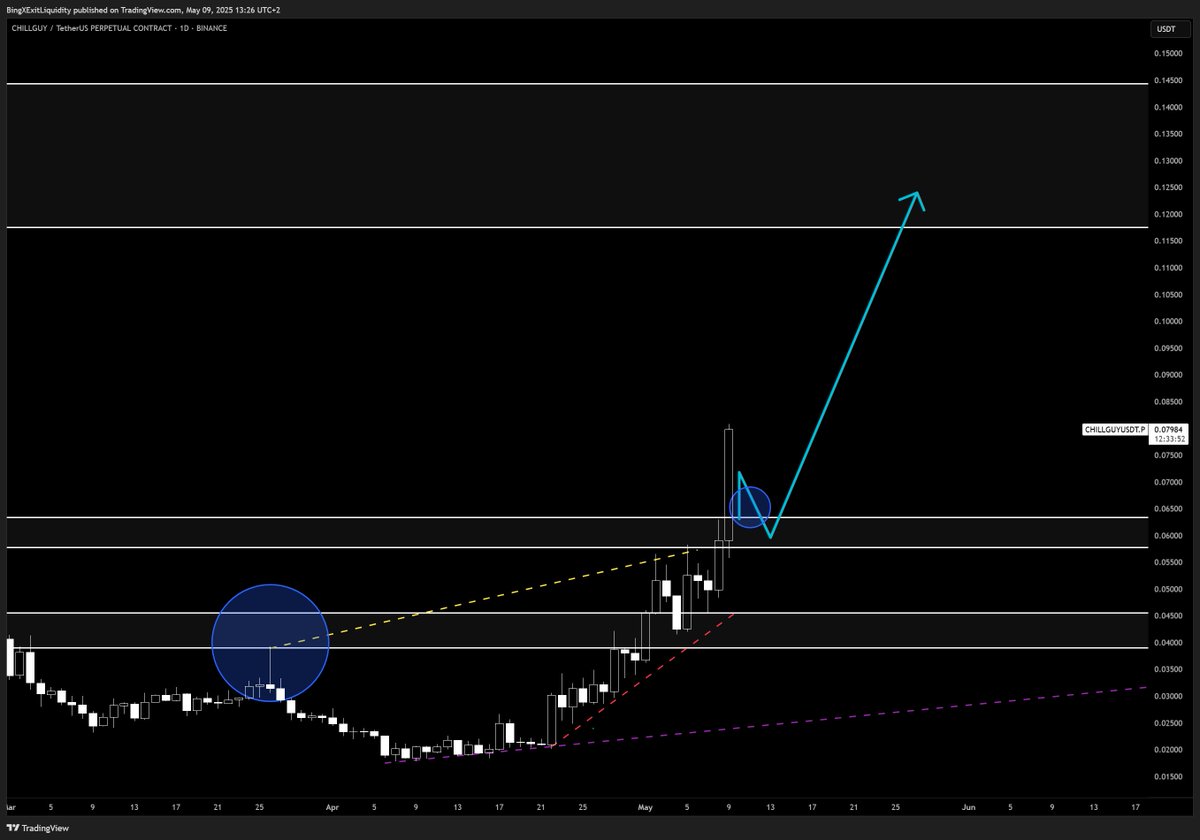The image size is (1200, 840).
Task: Click the 0.10500 price axis label
Action: 1167,295
